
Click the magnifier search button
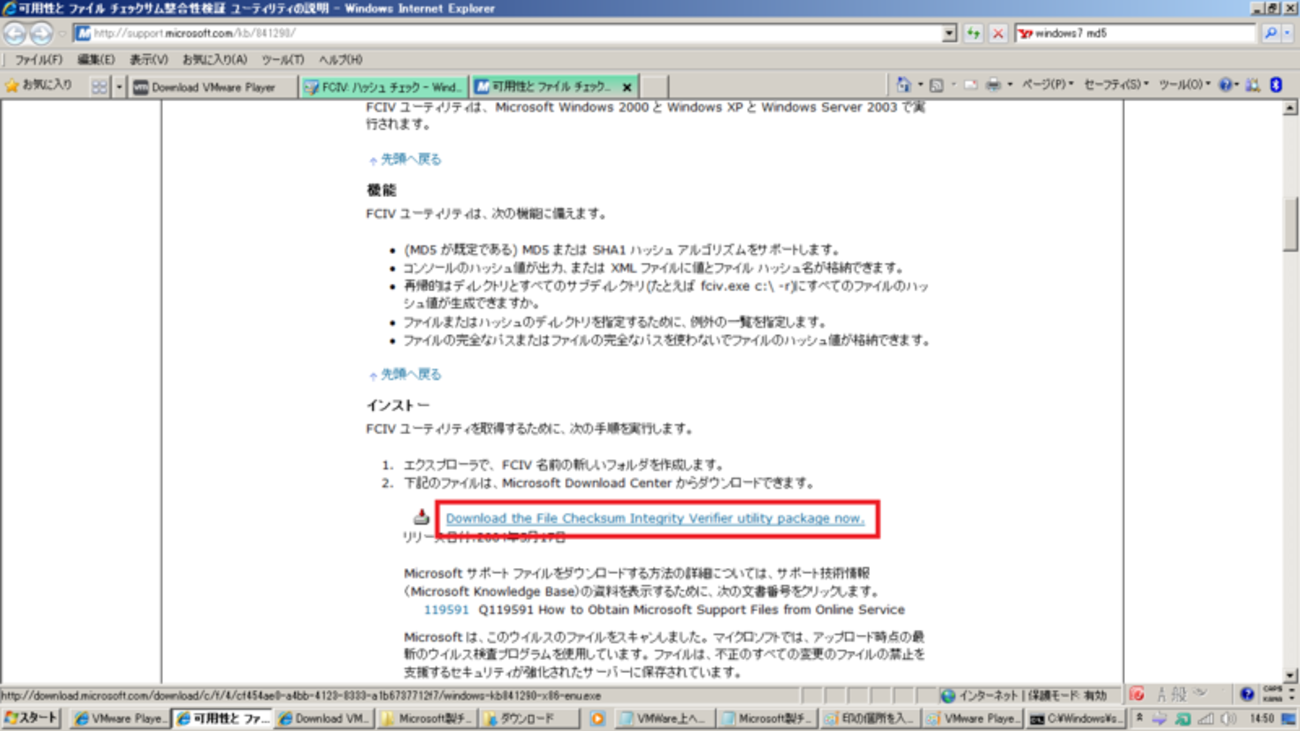[x=1270, y=34]
